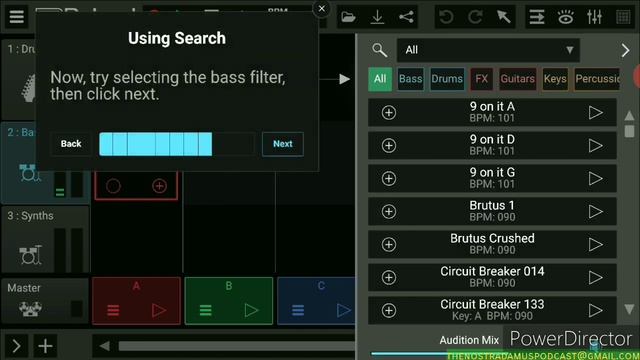Expand the bottom-left chevron panel
The height and width of the screenshot is (360, 640).
(16, 346)
